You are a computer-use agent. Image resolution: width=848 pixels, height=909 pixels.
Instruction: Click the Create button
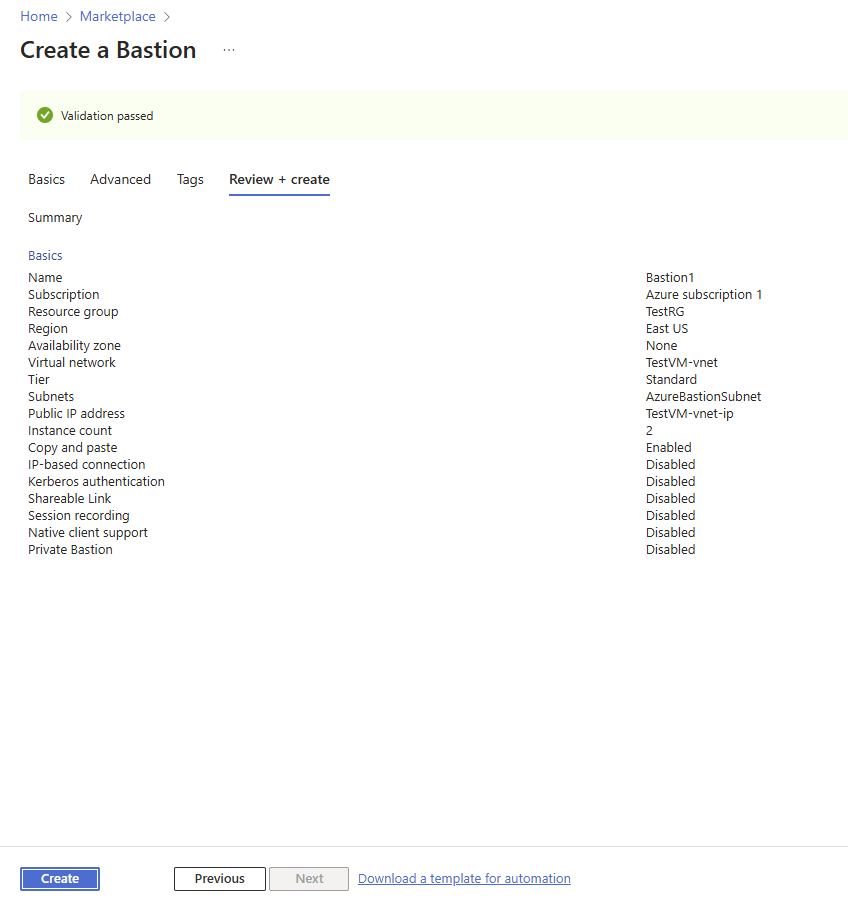coord(60,878)
